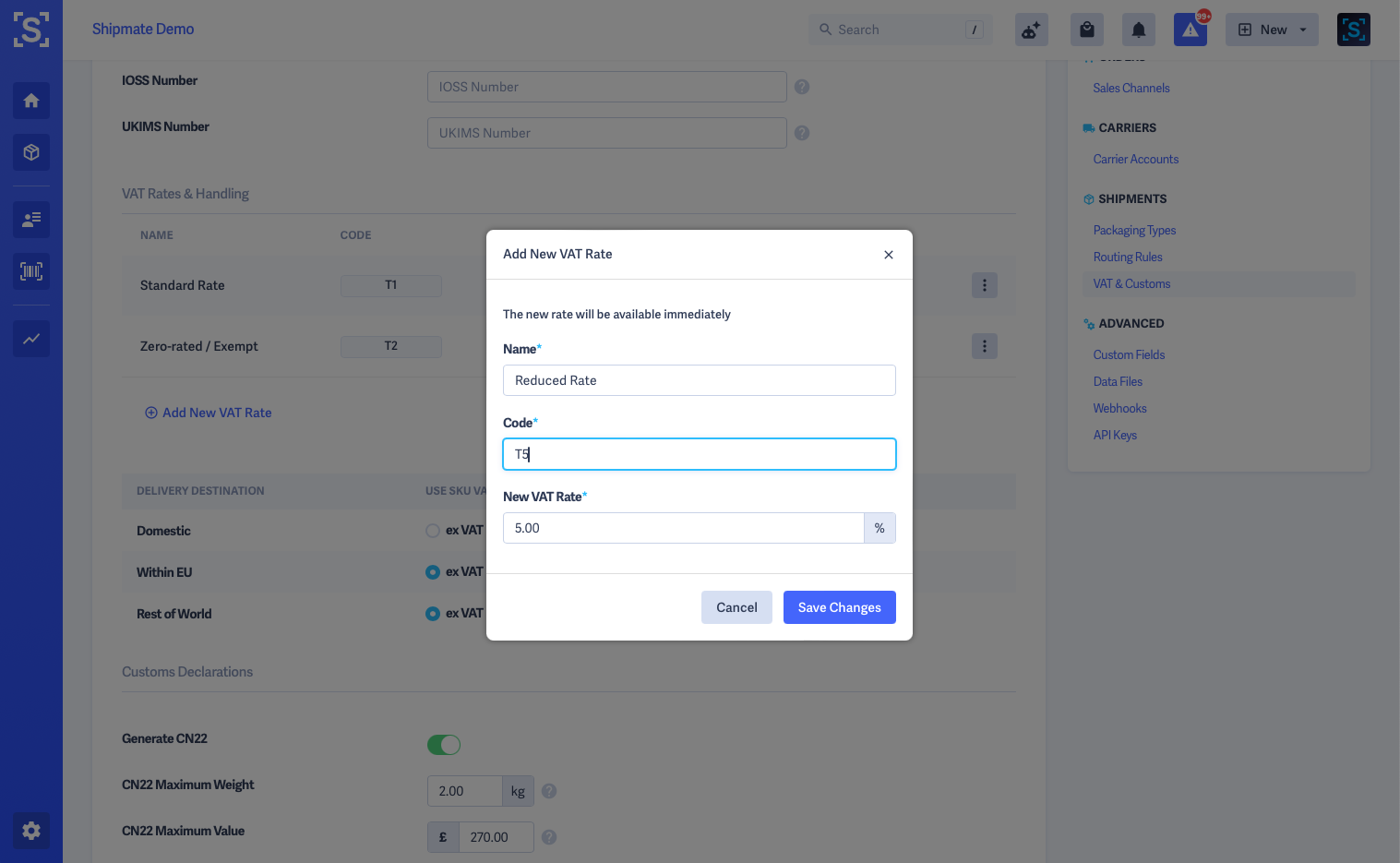The image size is (1400, 863).
Task: Click the CARRIERS section heading
Action: (1127, 128)
